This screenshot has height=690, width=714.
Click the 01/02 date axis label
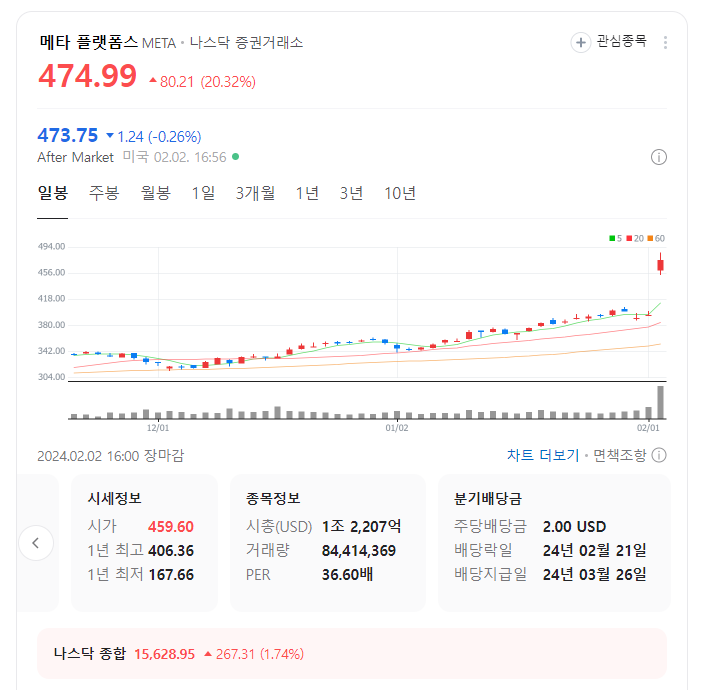pyautogui.click(x=397, y=428)
